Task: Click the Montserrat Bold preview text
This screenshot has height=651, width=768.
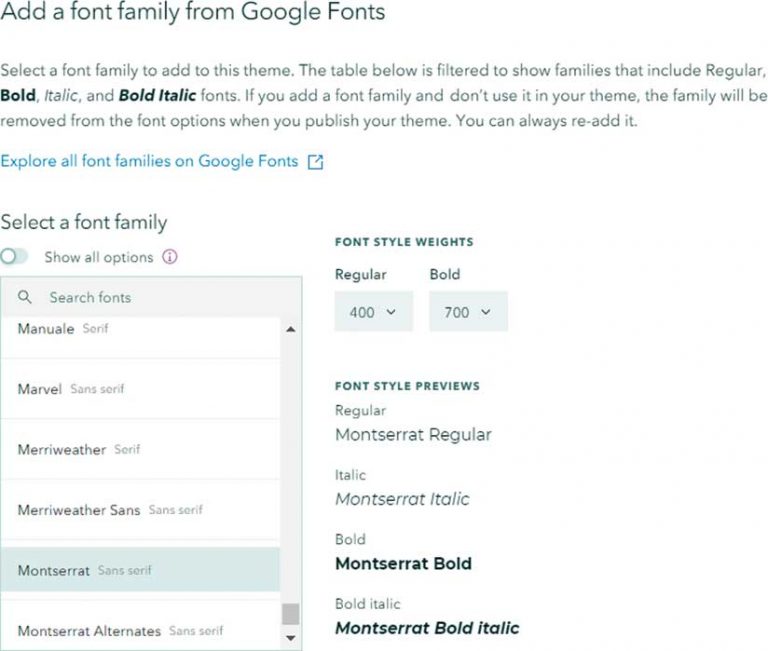Action: (403, 564)
